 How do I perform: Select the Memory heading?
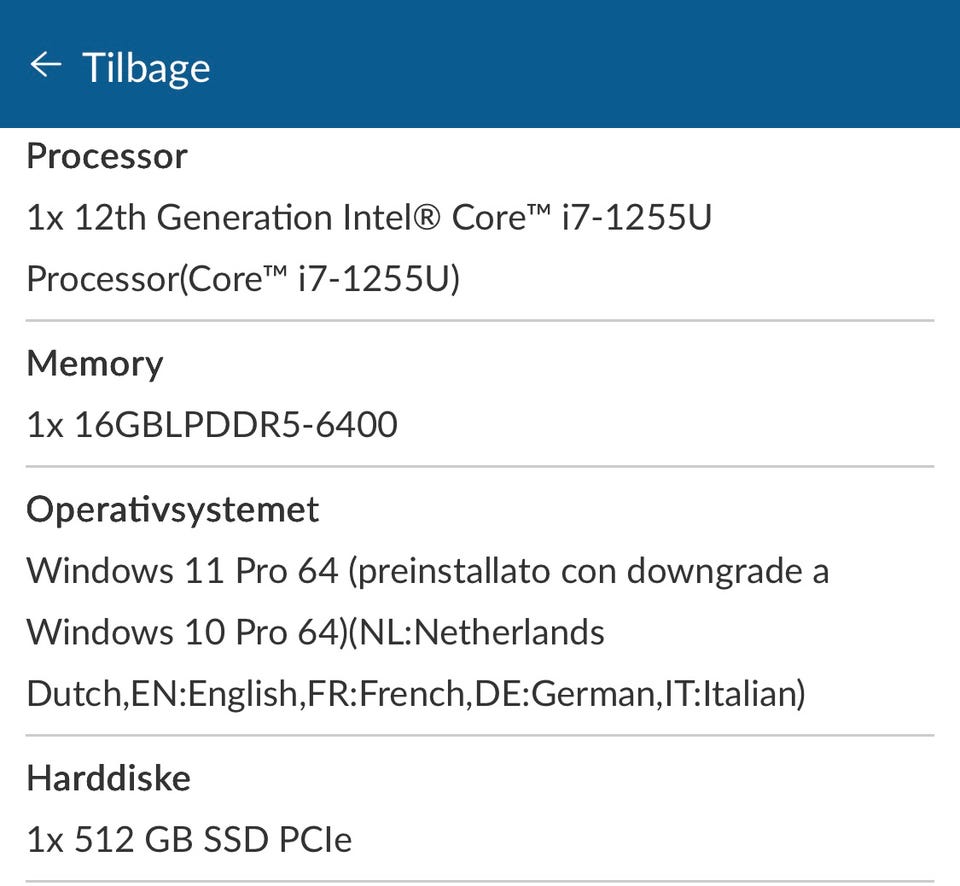click(94, 363)
